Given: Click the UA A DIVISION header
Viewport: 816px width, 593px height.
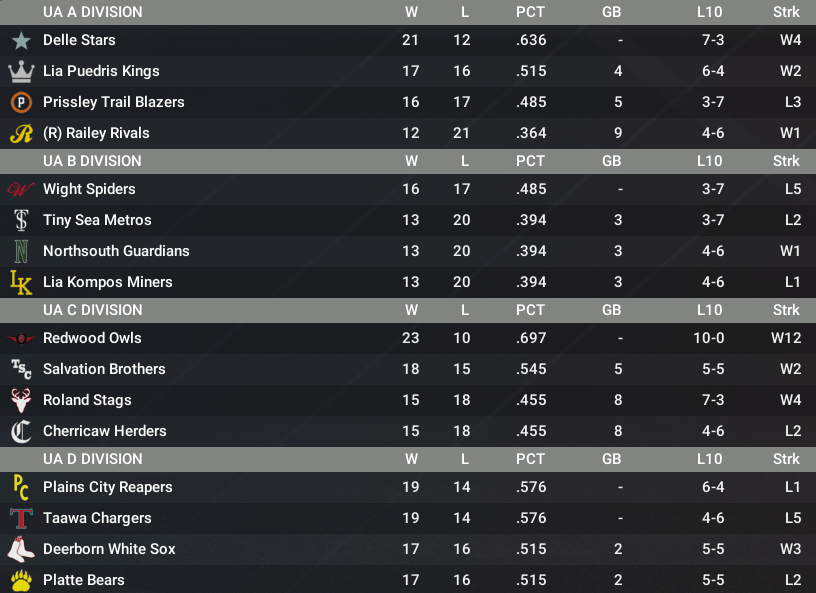Looking at the screenshot, I should (93, 11).
